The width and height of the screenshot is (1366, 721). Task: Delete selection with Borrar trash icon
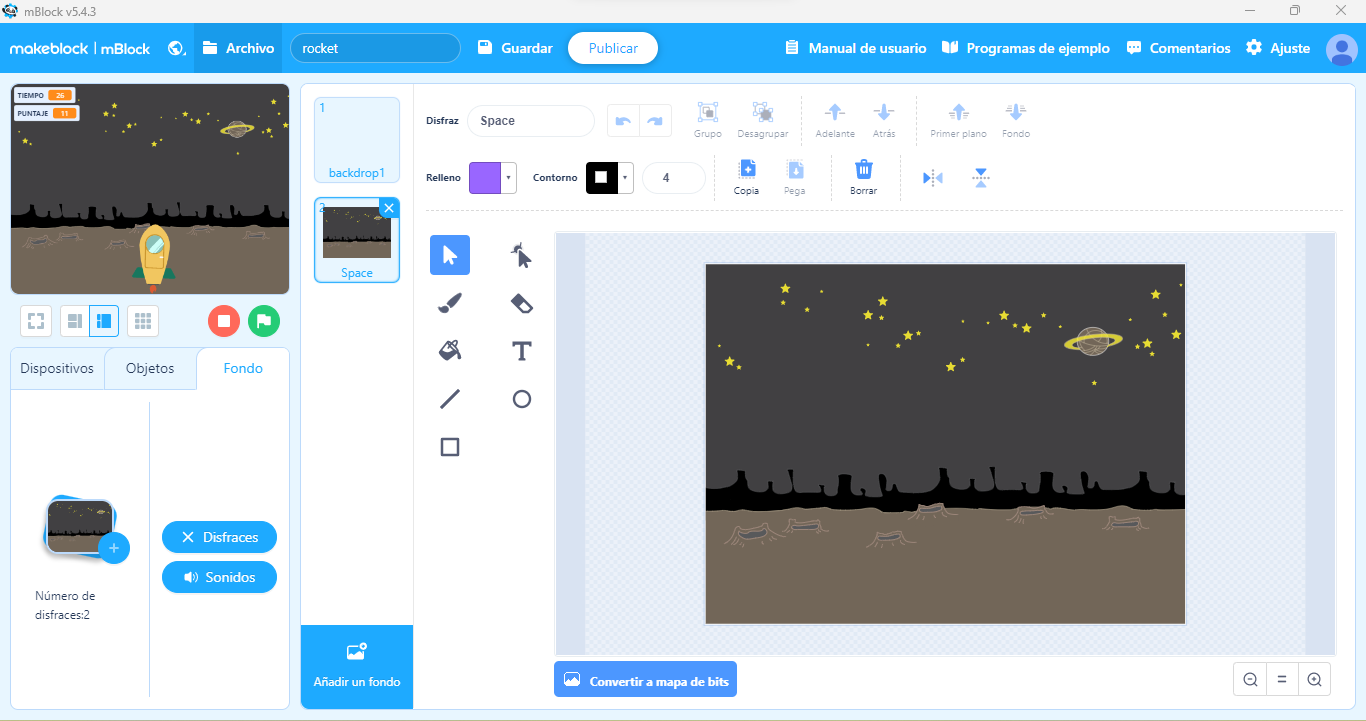(864, 169)
